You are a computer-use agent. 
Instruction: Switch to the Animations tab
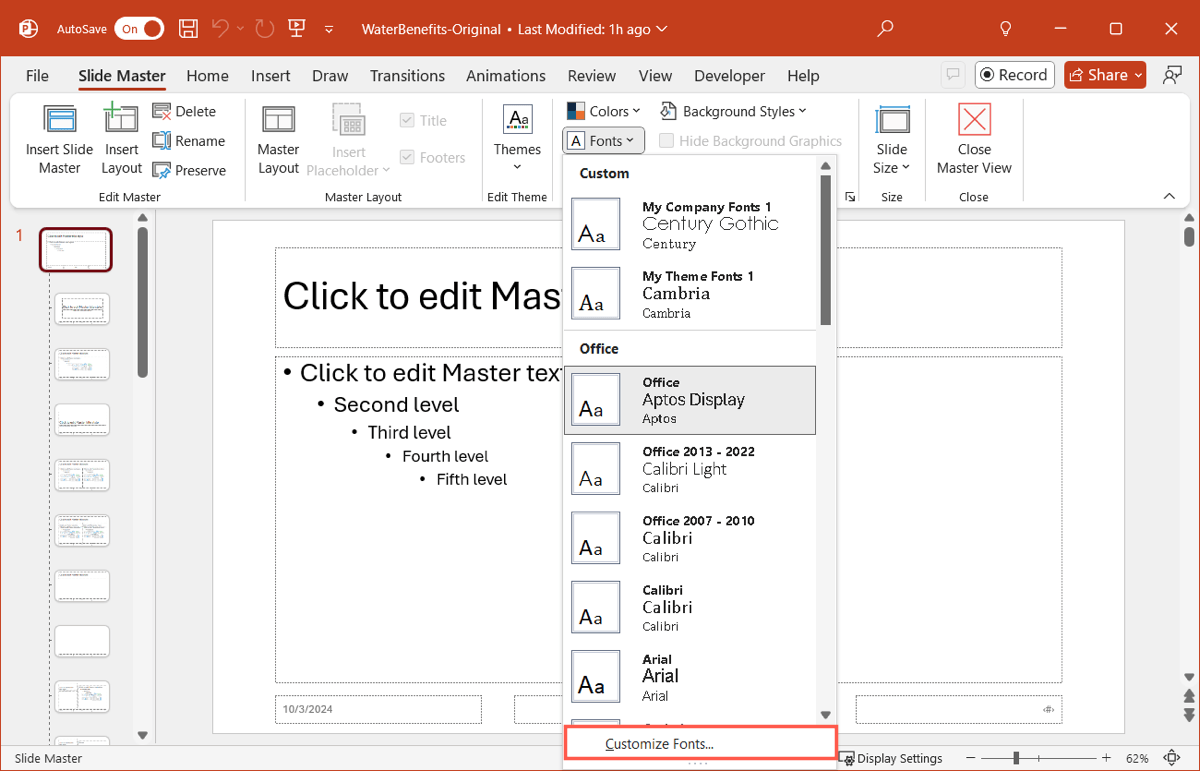pos(506,75)
